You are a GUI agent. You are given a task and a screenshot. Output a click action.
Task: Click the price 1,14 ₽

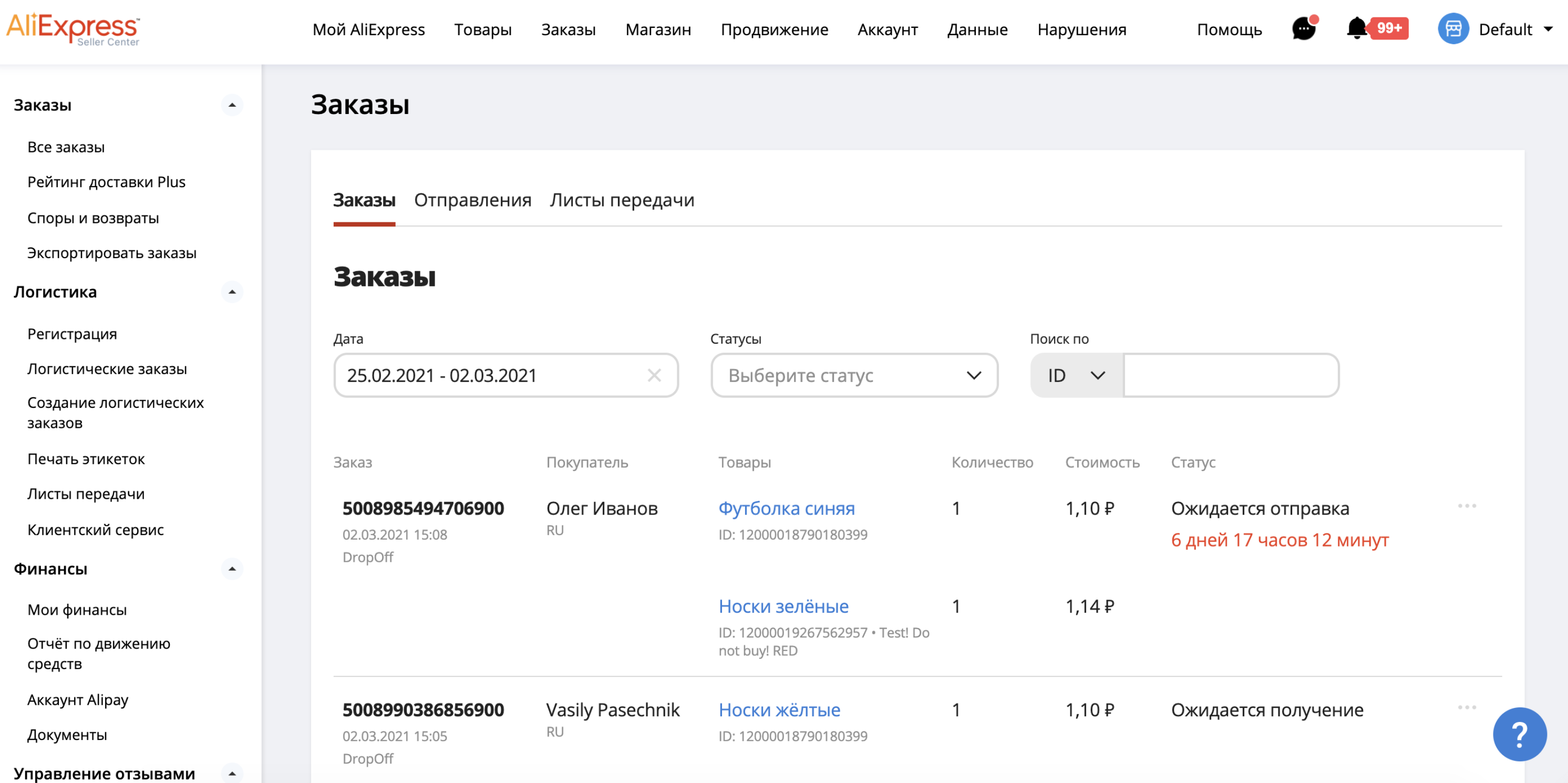(x=1090, y=606)
